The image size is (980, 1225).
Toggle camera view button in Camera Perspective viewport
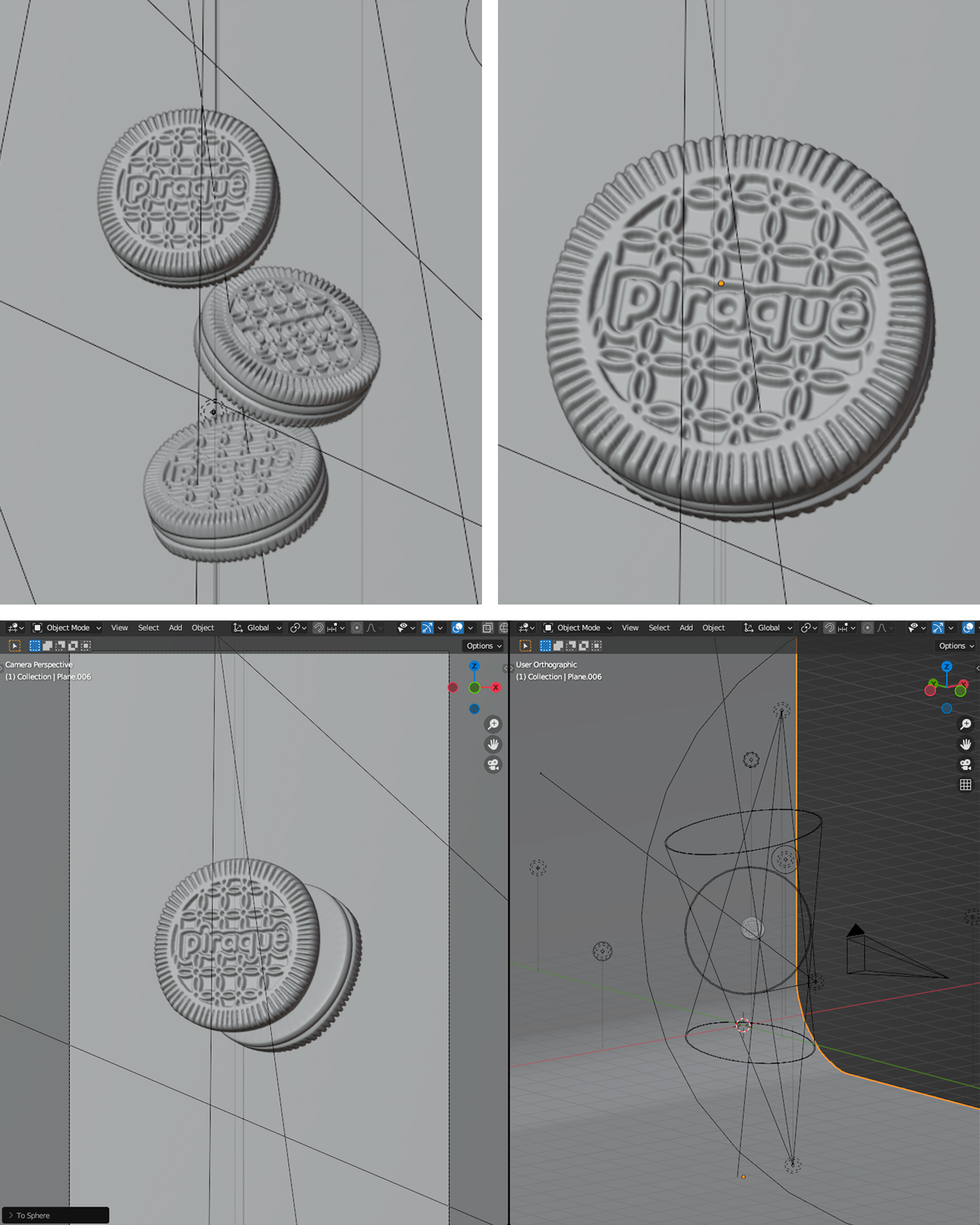(493, 764)
